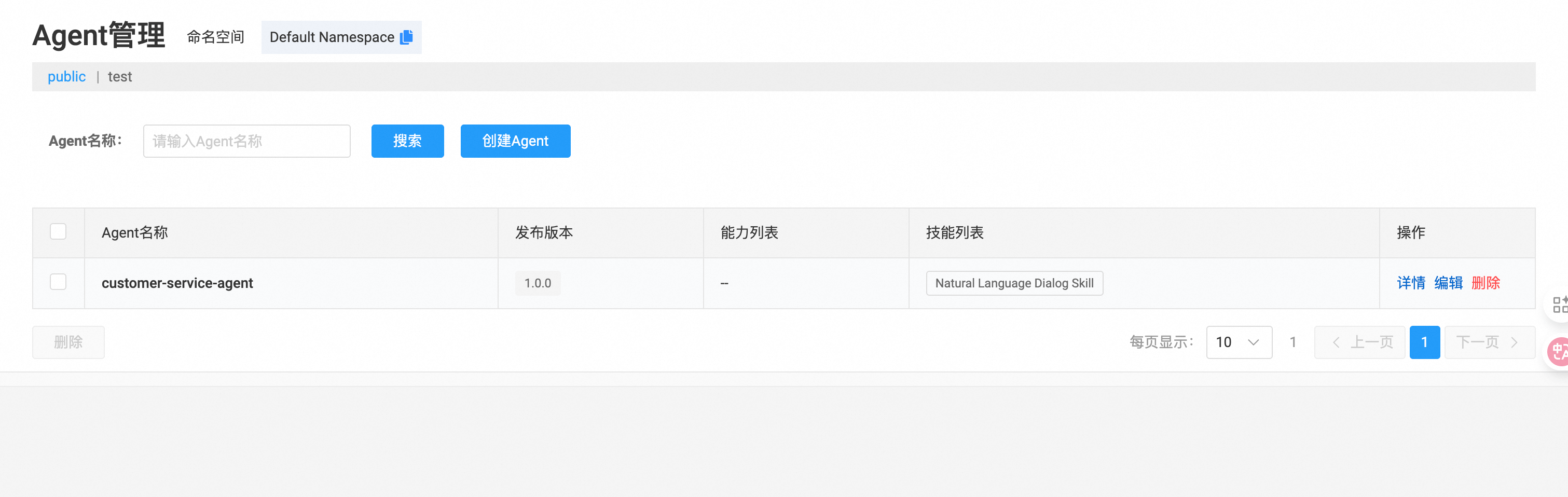Click the Natural Language Dialog Skill tag

pyautogui.click(x=1014, y=283)
